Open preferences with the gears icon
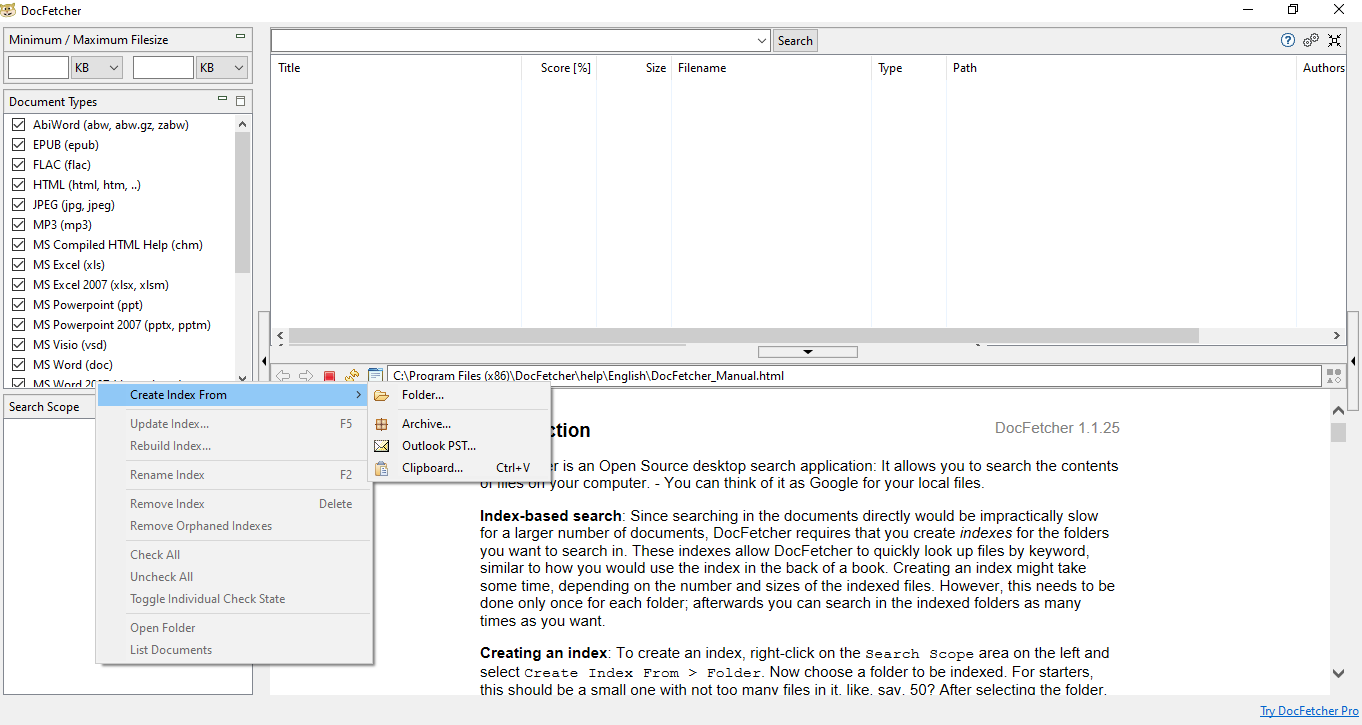The width and height of the screenshot is (1362, 725). click(x=1311, y=40)
